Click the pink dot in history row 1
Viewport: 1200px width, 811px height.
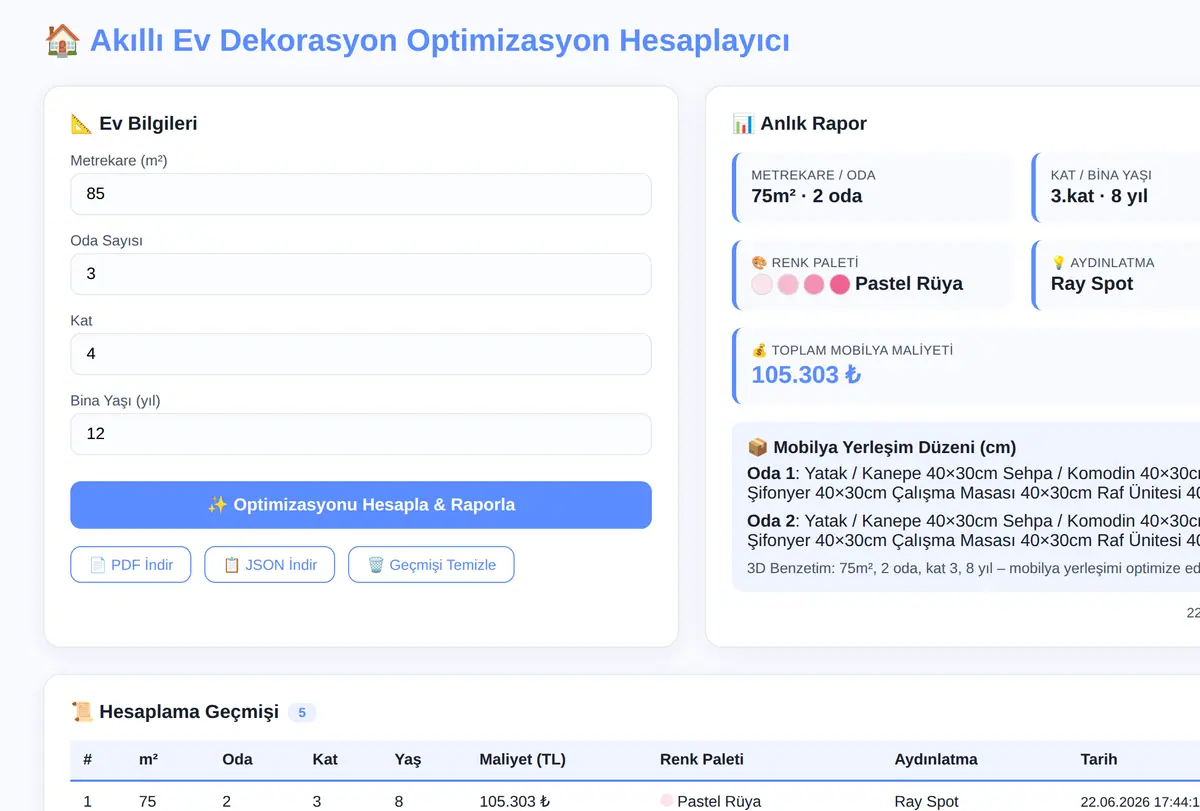(667, 801)
